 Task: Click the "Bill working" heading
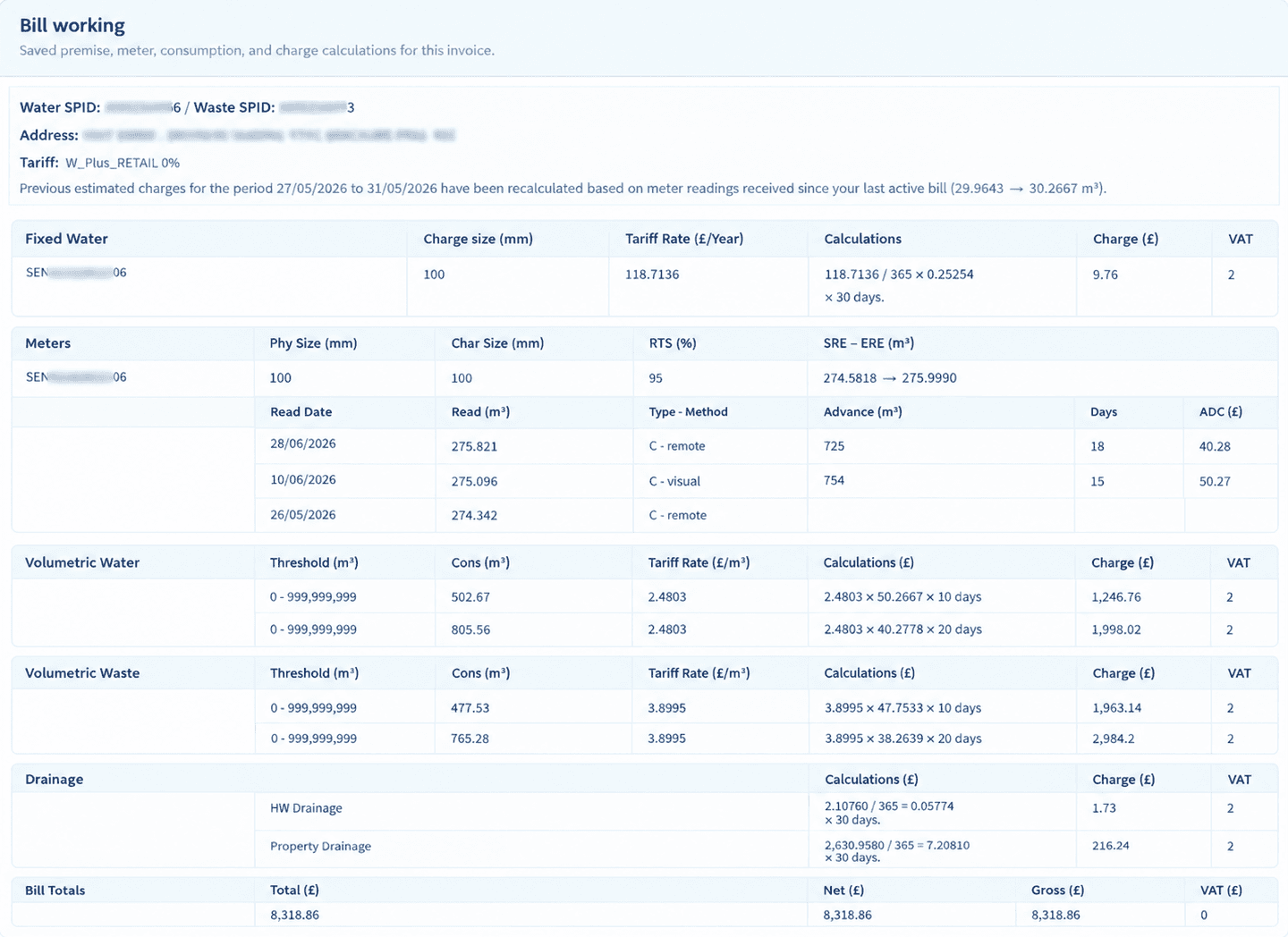coord(72,25)
